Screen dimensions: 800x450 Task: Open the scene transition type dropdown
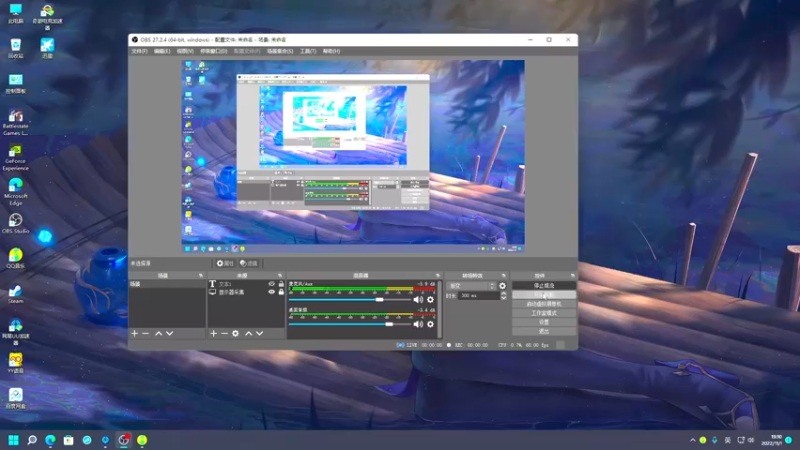pos(471,286)
